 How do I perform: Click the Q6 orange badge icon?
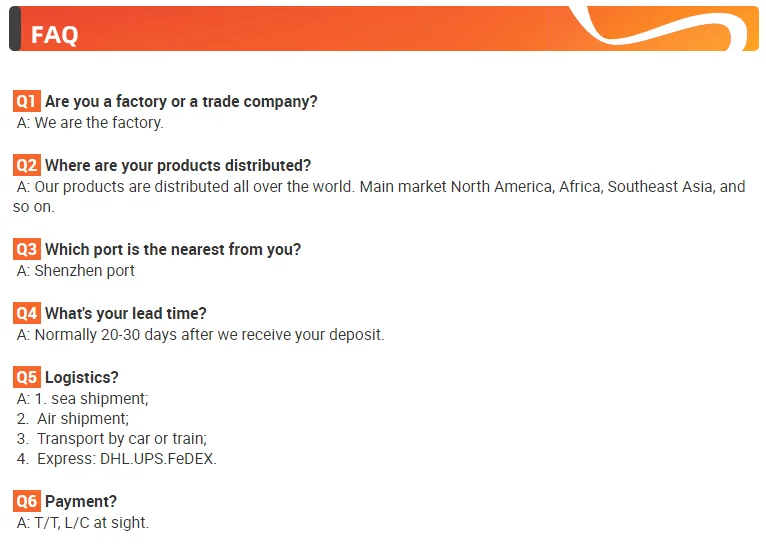(x=26, y=501)
